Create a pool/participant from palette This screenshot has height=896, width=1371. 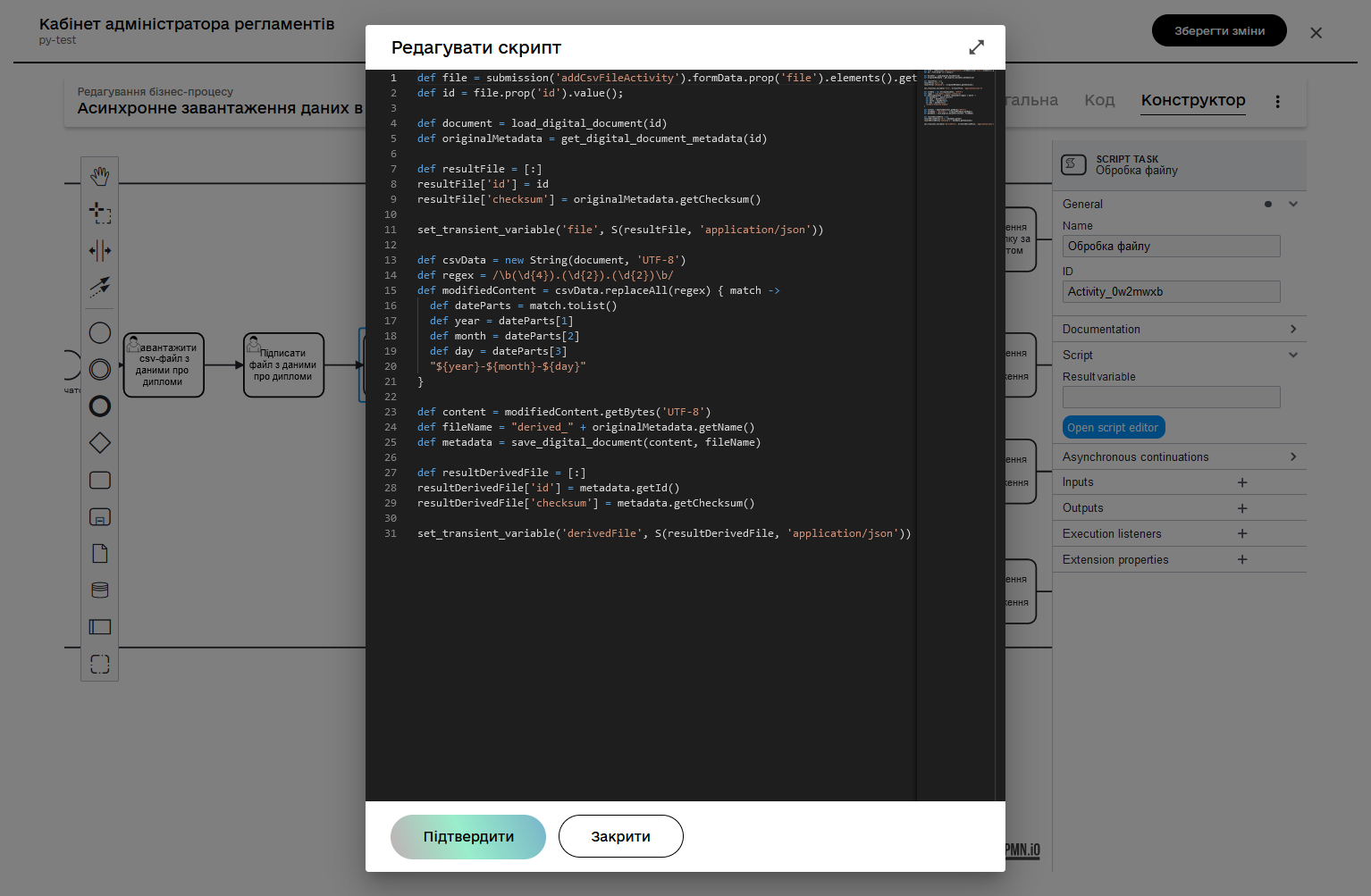pos(100,627)
